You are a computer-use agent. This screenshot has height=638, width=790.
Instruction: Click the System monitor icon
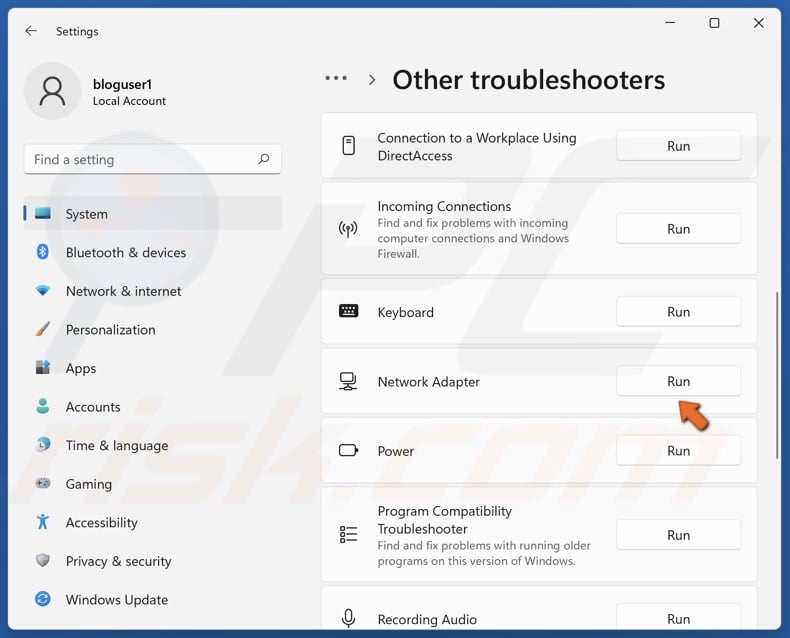[x=43, y=214]
